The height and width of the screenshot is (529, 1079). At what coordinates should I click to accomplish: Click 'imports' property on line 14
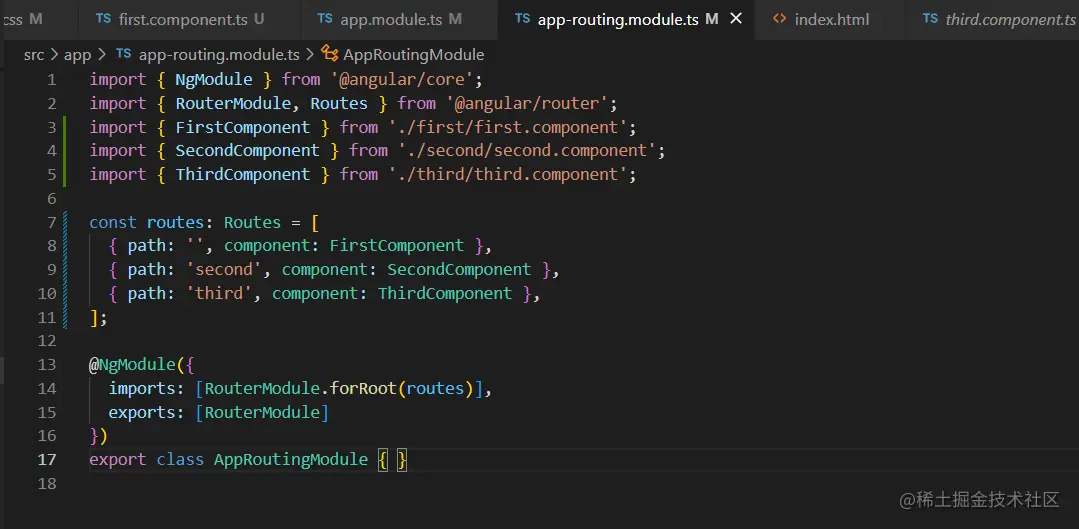pos(142,389)
